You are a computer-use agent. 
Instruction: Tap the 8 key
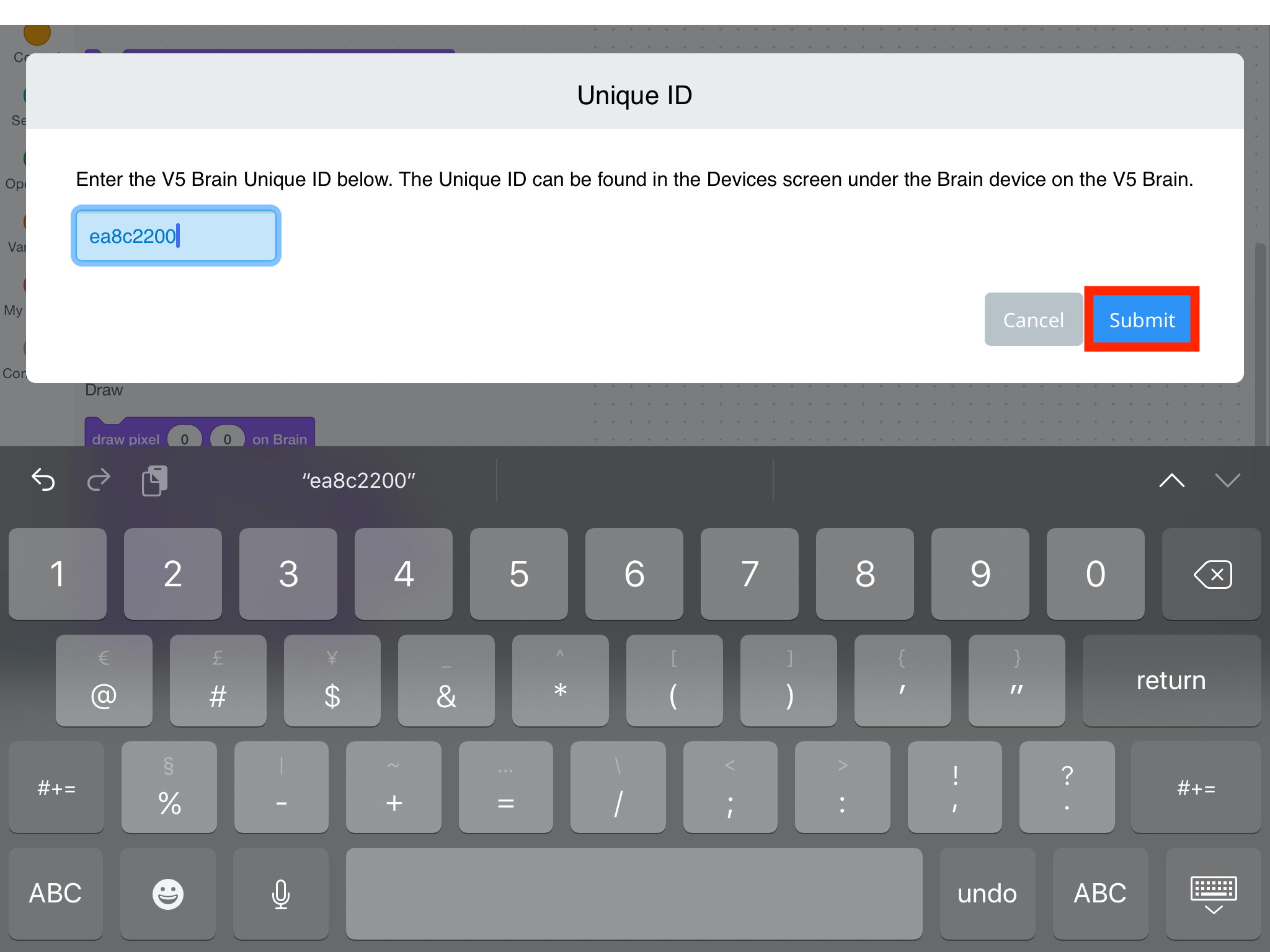[865, 574]
